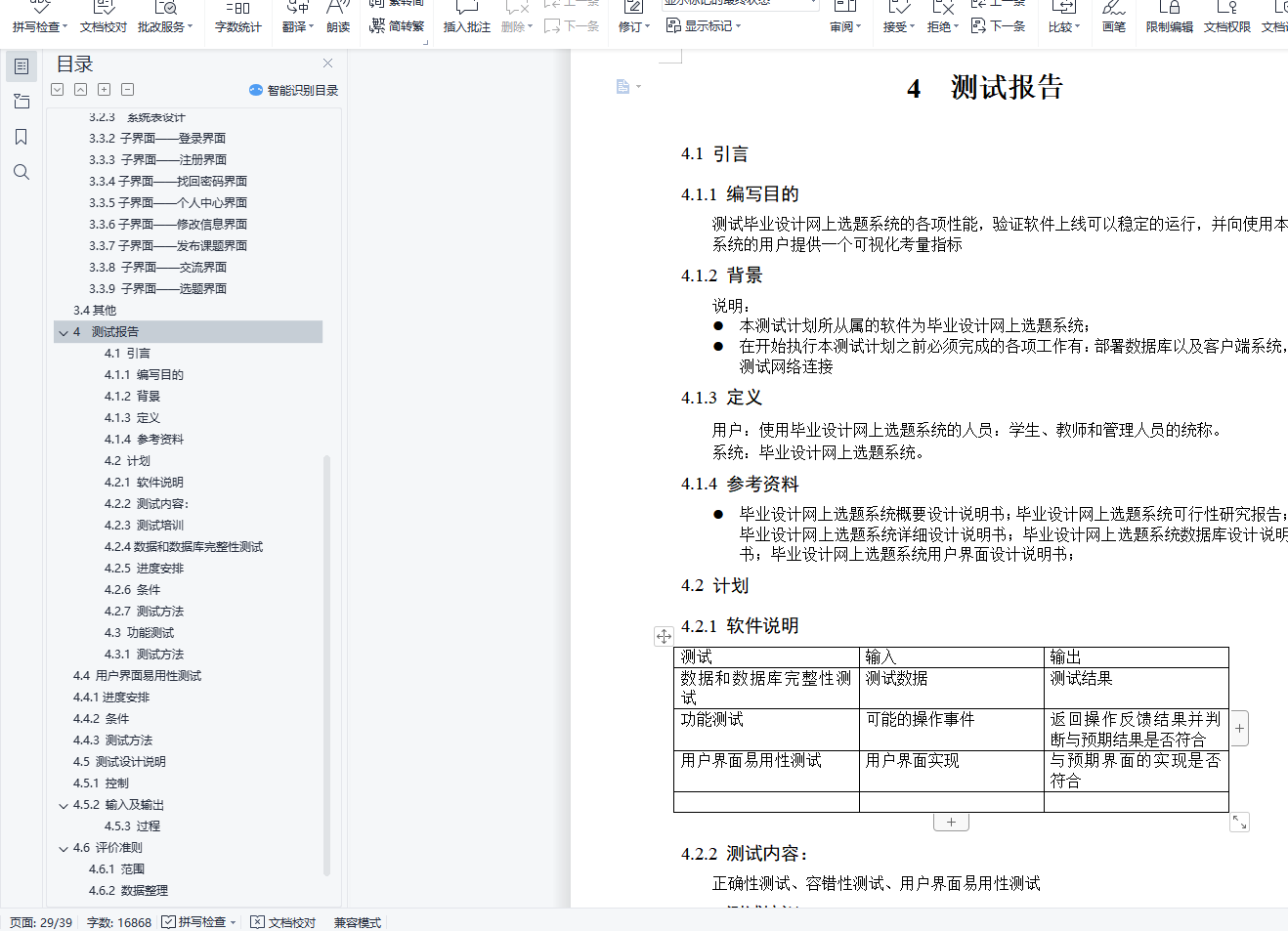
Task: Select '4.5 测试设计说明' in the outline
Action: coord(119,762)
